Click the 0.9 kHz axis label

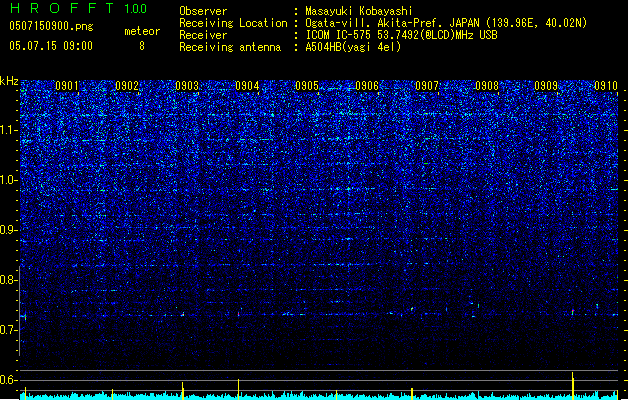9,230
